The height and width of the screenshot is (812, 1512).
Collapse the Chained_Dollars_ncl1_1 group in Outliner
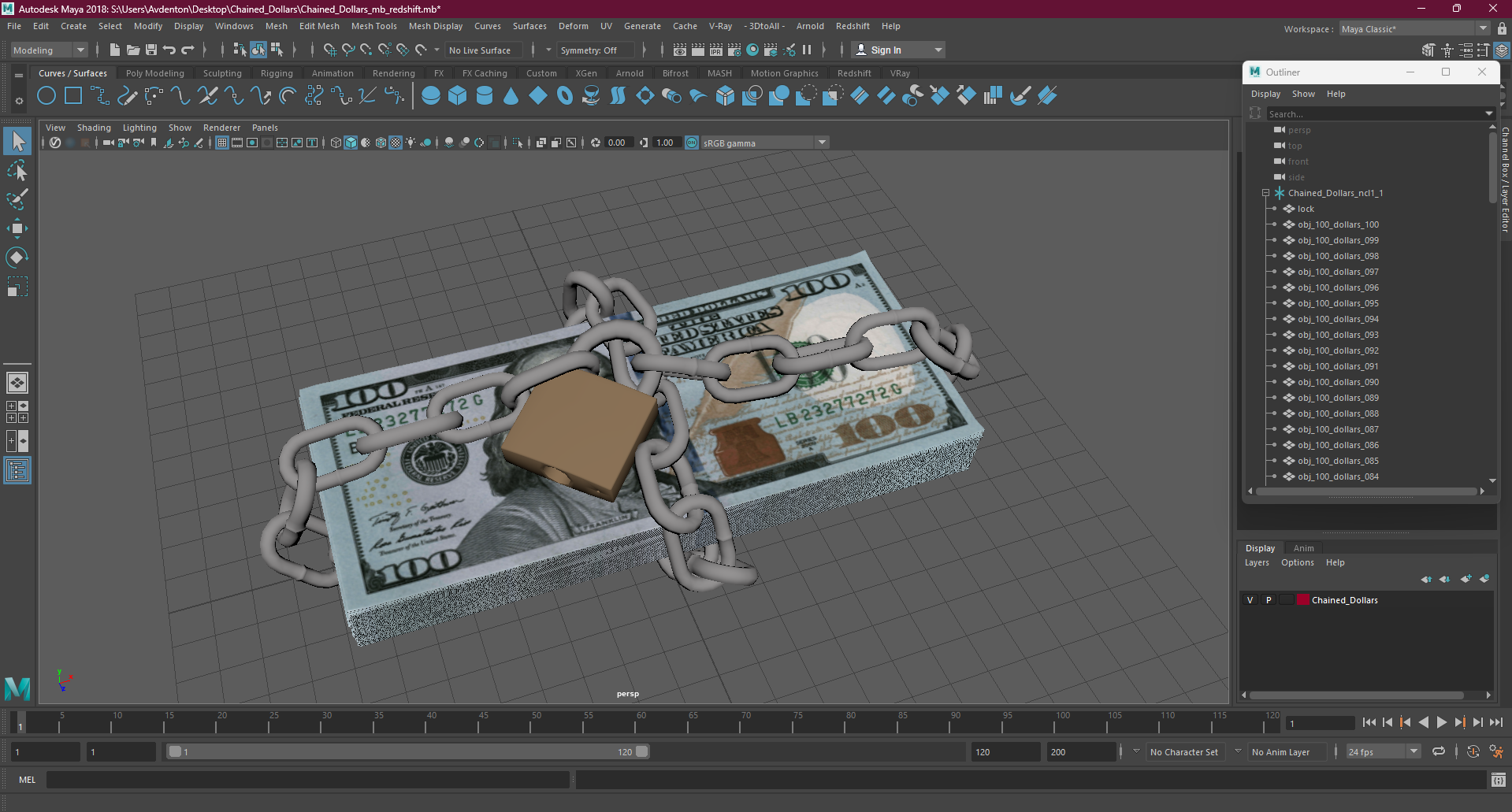tap(1265, 193)
